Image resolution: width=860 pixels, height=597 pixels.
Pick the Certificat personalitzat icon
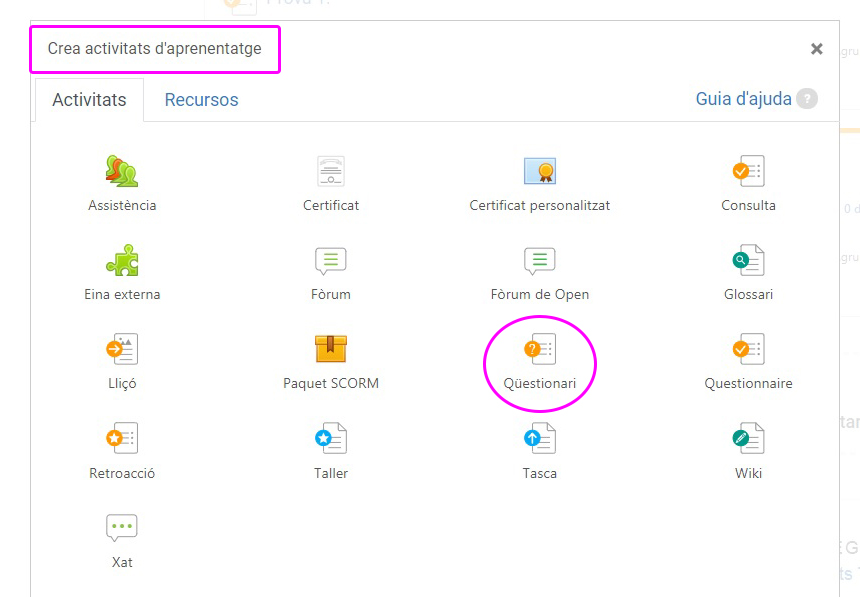click(x=540, y=171)
